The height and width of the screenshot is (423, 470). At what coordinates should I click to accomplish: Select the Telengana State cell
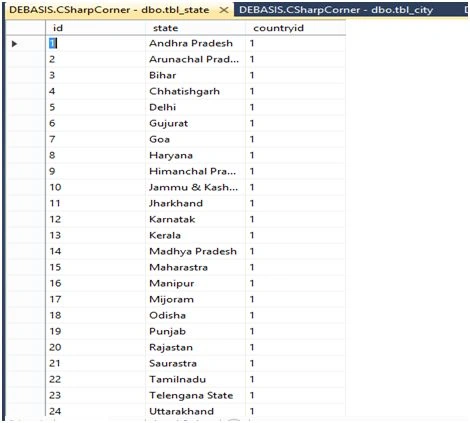click(x=195, y=395)
